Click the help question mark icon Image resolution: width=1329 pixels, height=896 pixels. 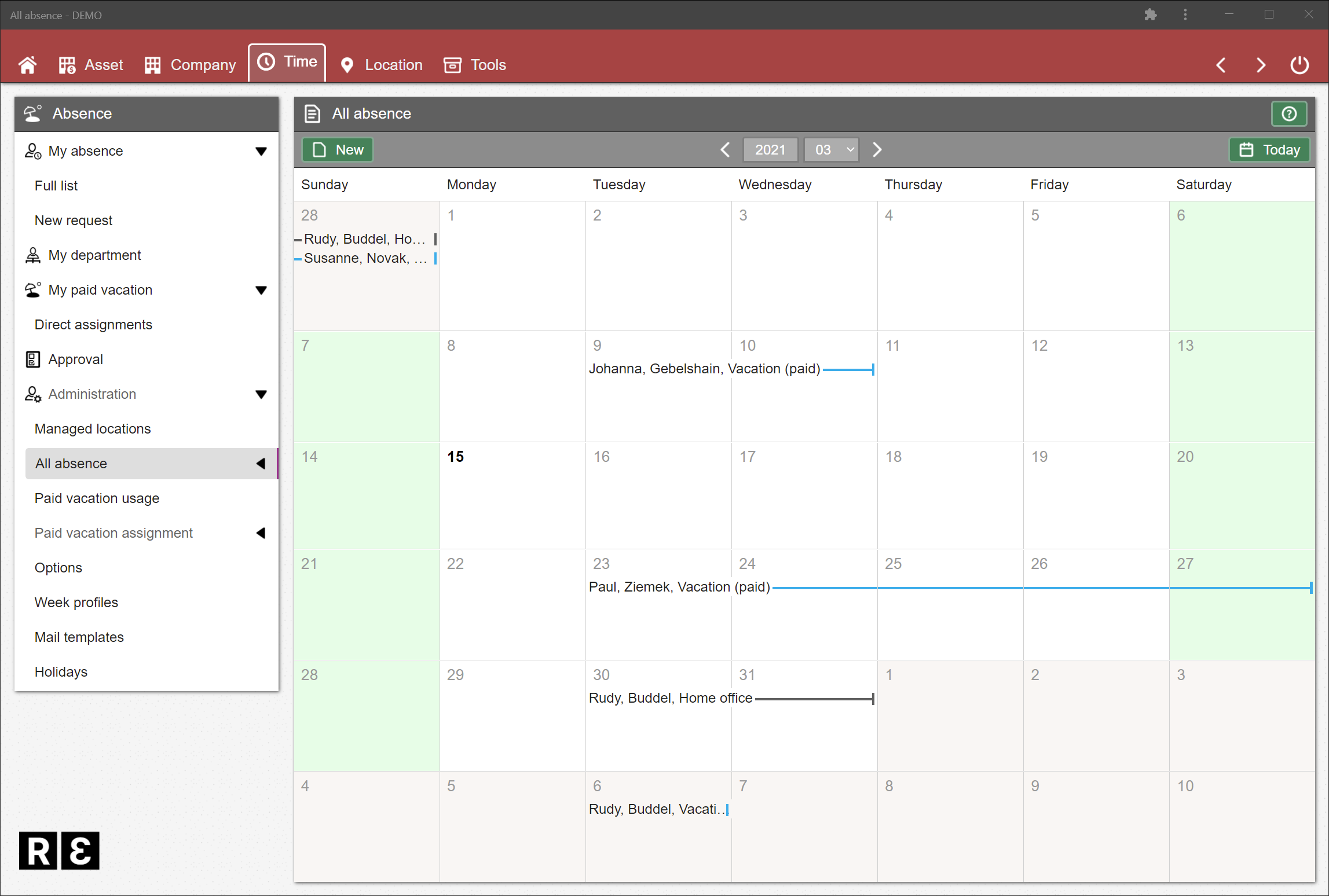pyautogui.click(x=1288, y=113)
